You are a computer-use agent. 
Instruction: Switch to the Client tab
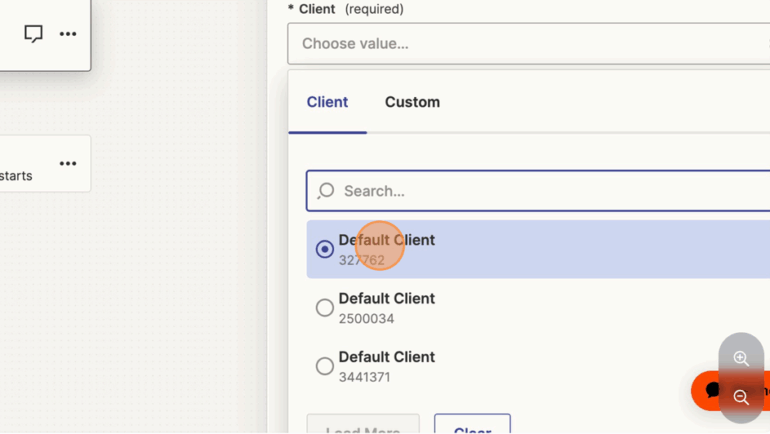pyautogui.click(x=327, y=102)
